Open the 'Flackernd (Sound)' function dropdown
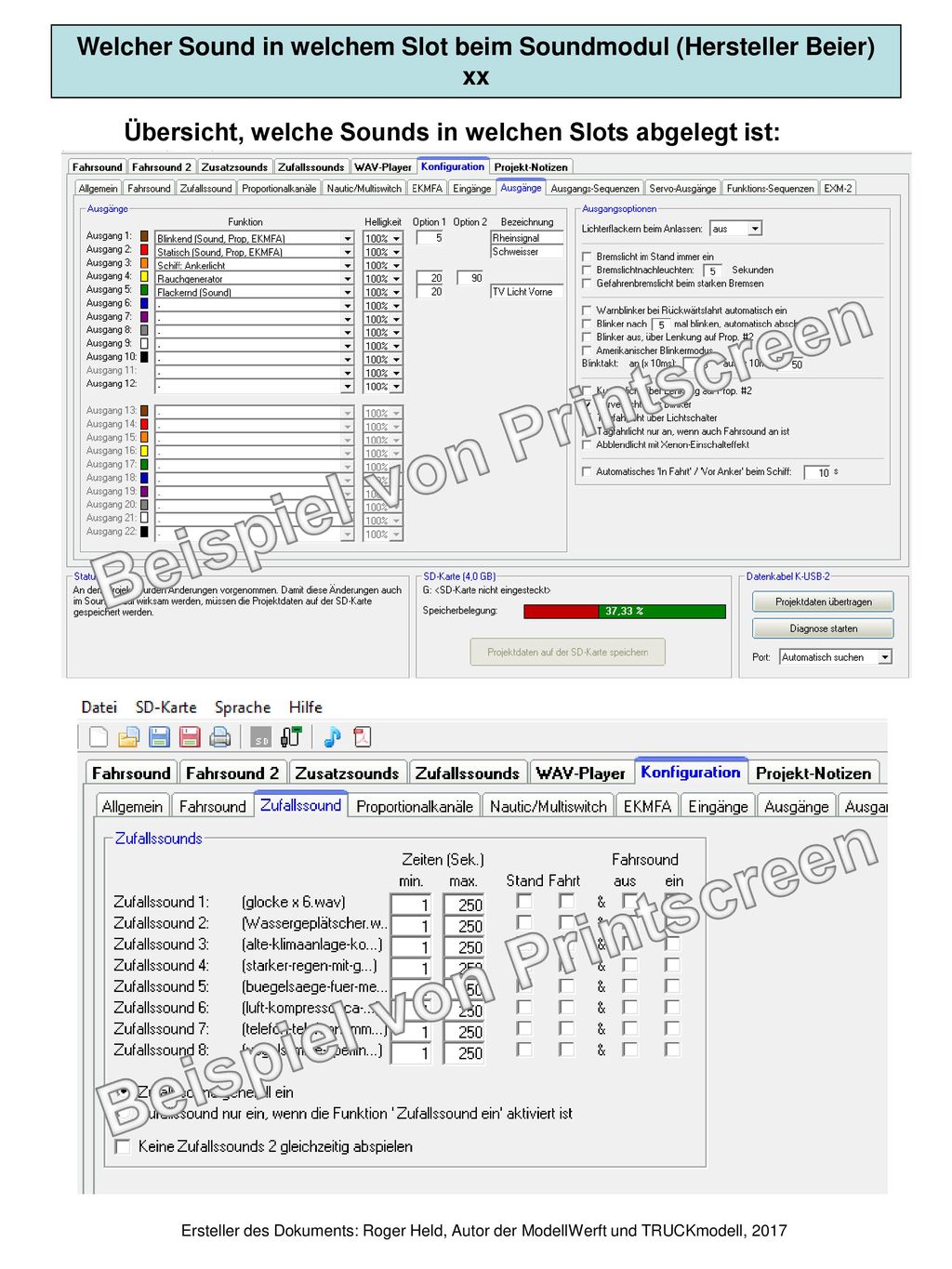Viewport: 952px width, 1269px height. point(348,293)
